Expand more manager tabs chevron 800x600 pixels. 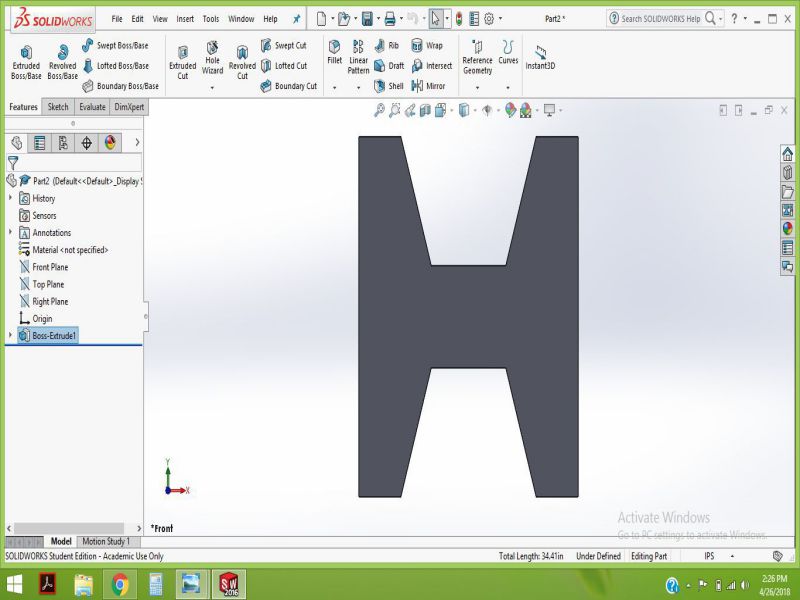tap(137, 142)
